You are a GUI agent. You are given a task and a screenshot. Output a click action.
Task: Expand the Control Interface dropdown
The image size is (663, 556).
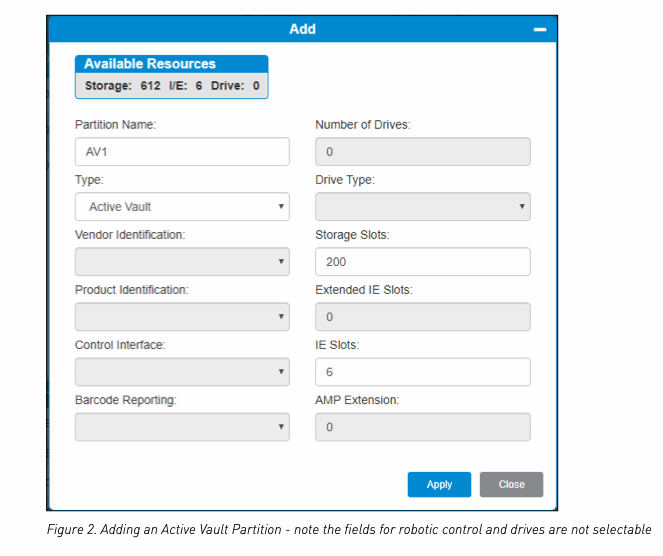pos(182,372)
